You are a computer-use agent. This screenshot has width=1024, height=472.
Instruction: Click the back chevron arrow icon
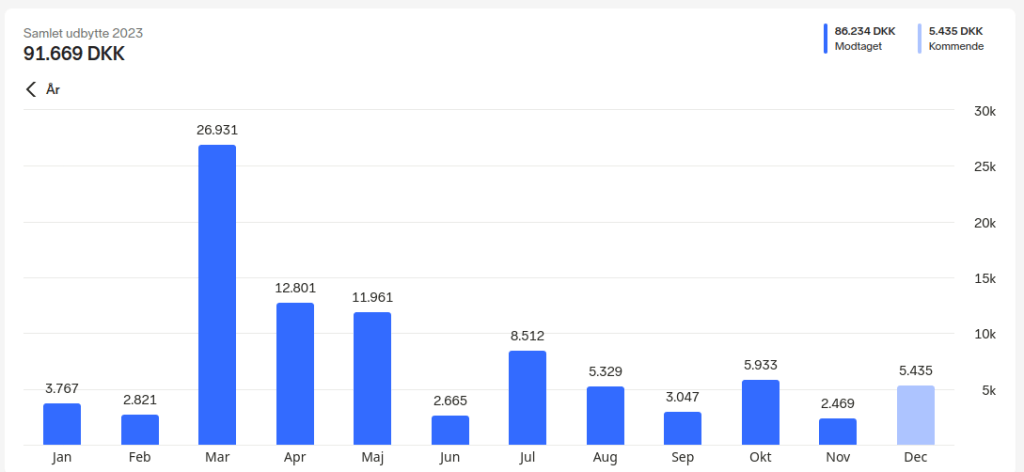(31, 90)
